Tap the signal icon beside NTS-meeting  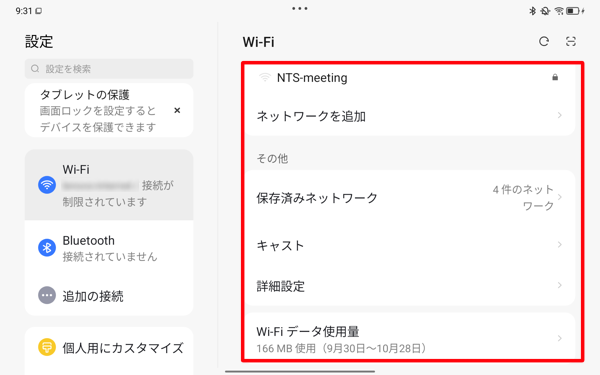coord(264,78)
